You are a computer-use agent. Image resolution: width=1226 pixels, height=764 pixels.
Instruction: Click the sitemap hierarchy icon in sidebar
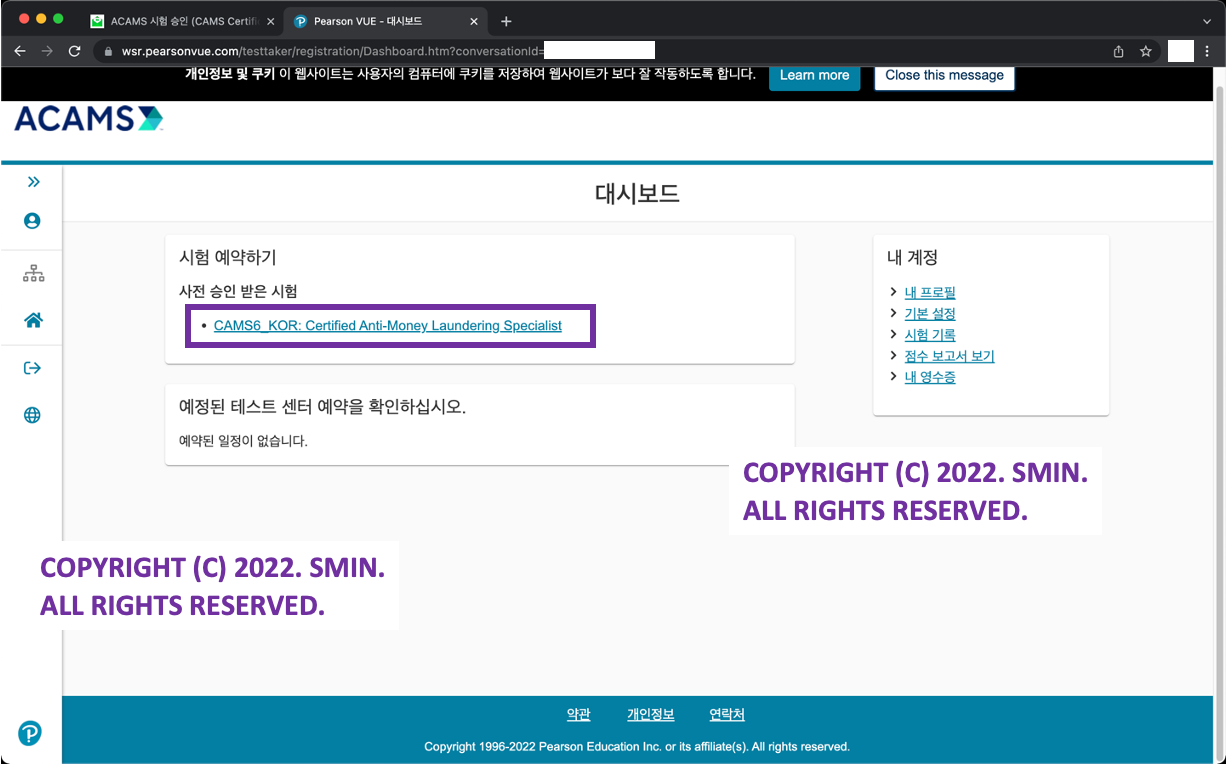33,274
